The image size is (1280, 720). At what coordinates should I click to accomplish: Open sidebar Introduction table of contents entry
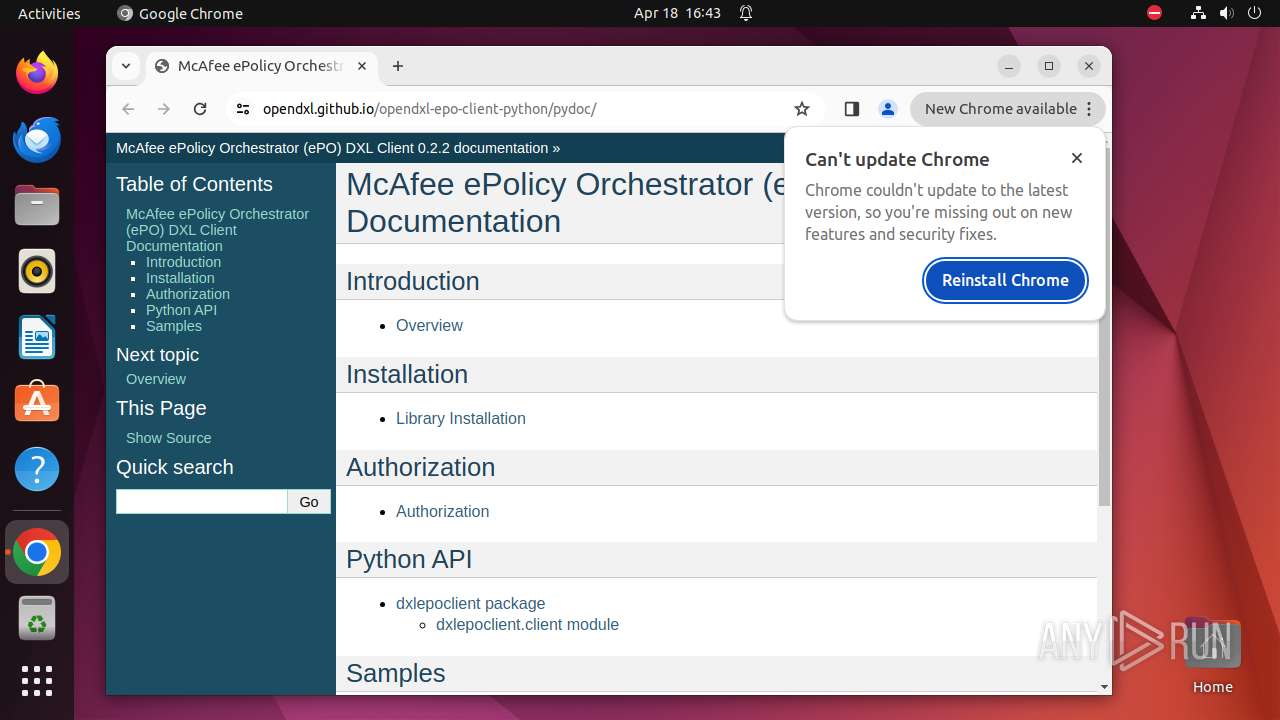point(183,262)
